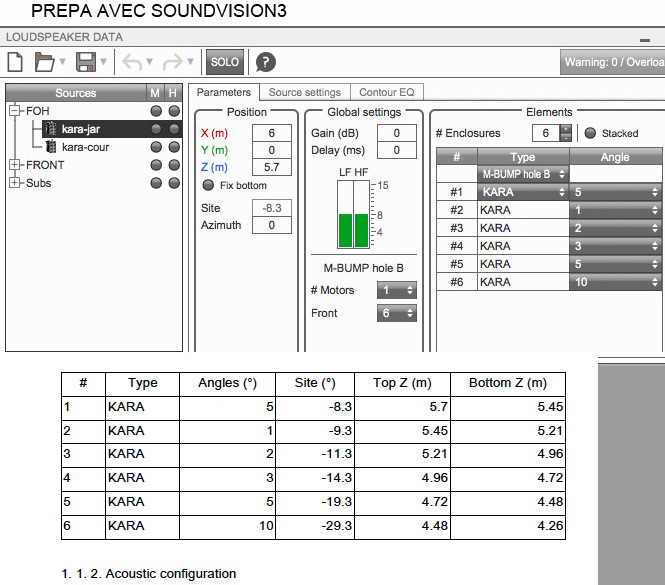Screen dimensions: 665x585
Task: Click the Y (m) position field
Action: click(271, 150)
